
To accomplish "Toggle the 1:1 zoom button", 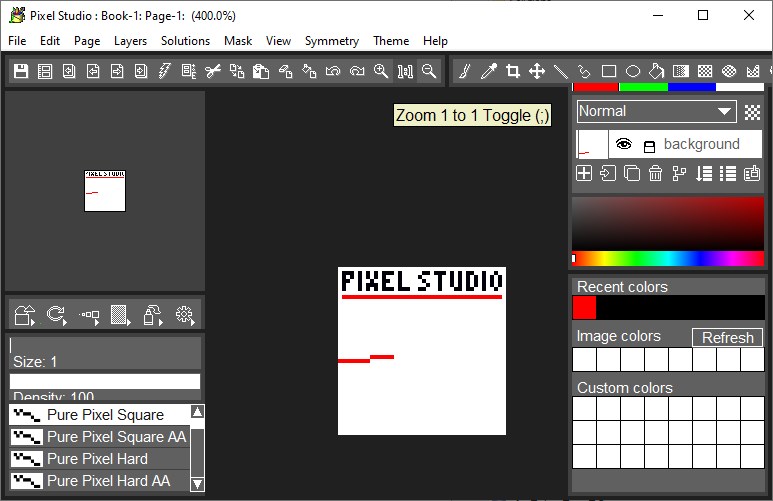I will click(x=405, y=72).
